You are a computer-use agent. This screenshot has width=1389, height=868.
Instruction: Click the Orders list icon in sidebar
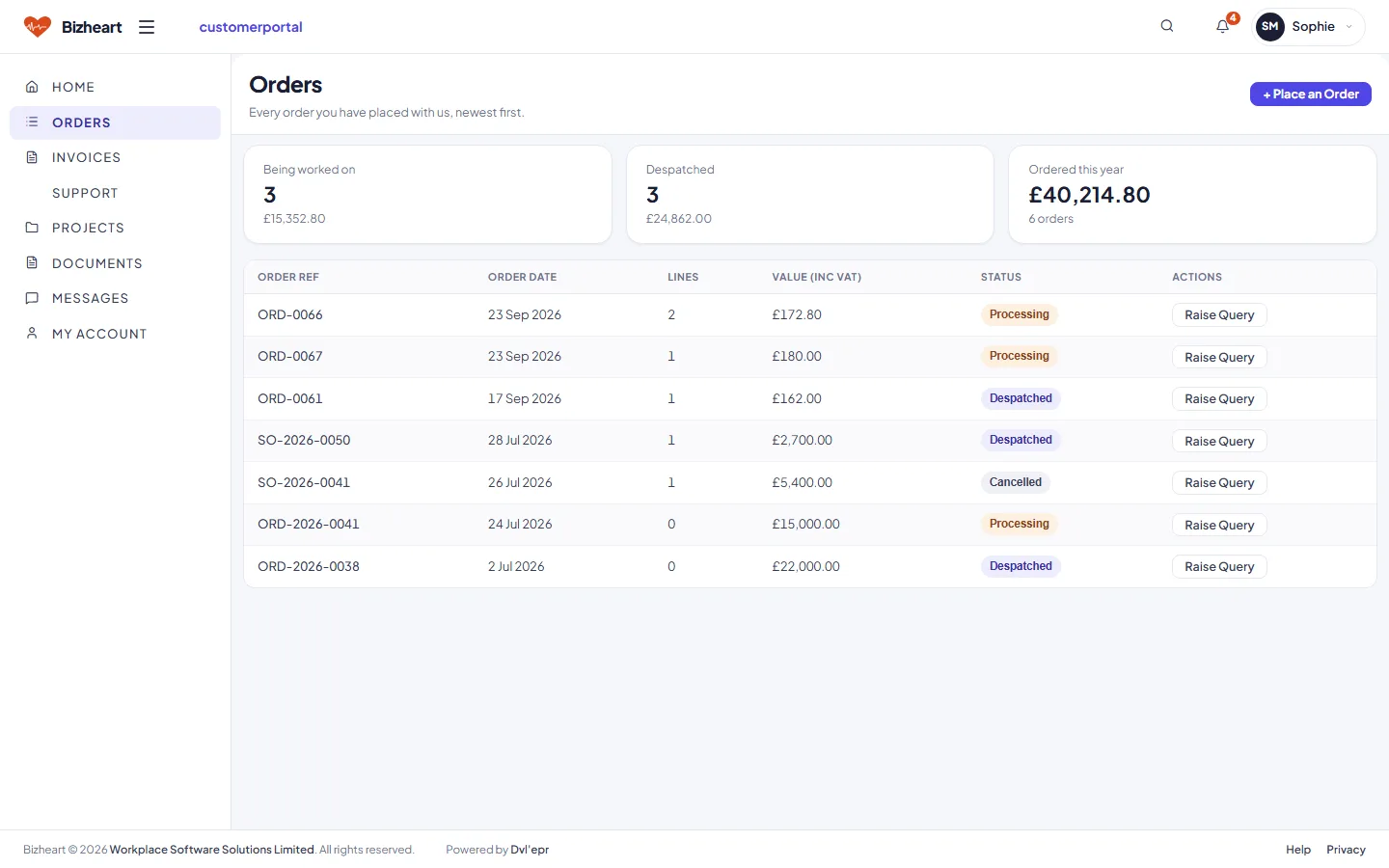point(32,122)
